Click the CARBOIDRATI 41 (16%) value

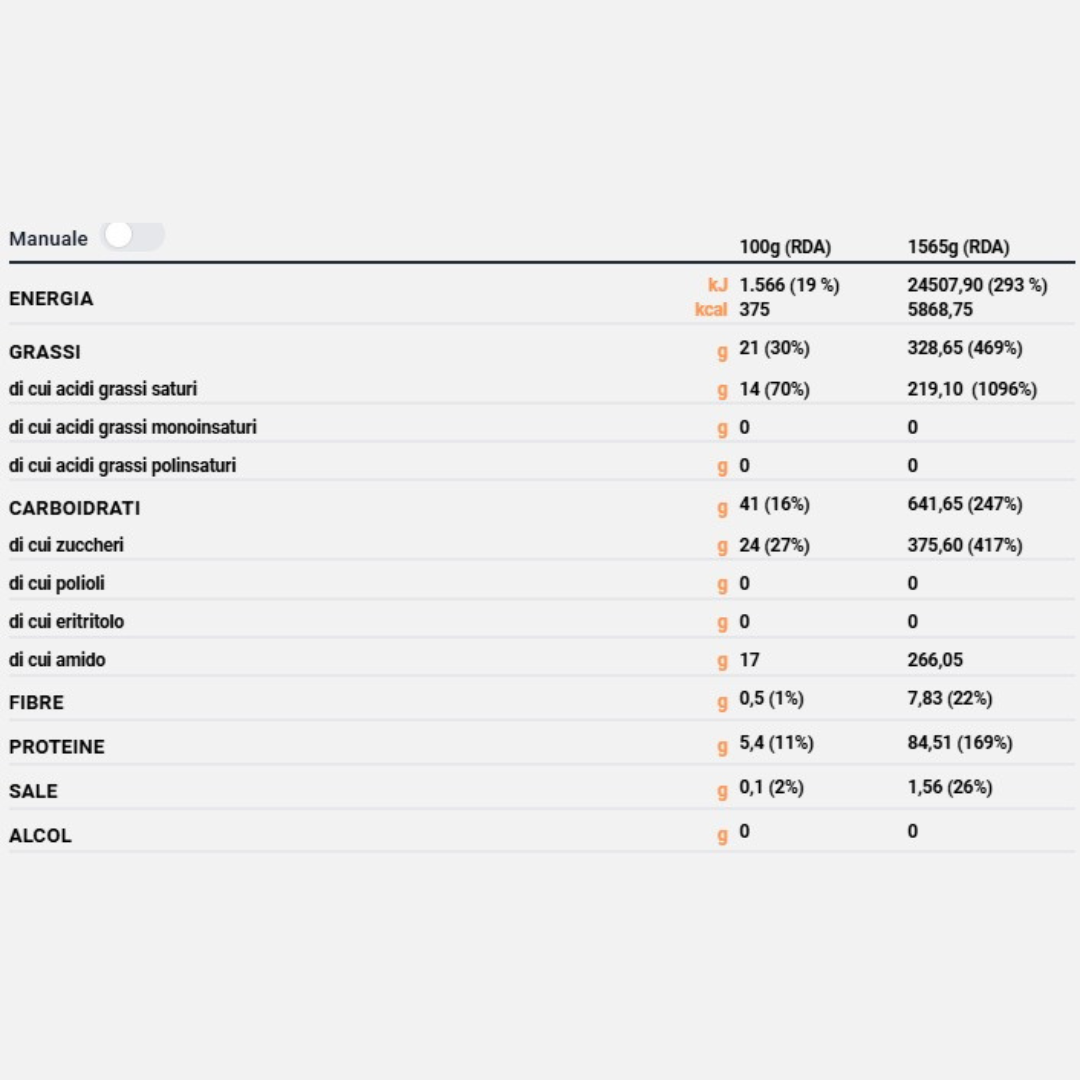point(774,504)
